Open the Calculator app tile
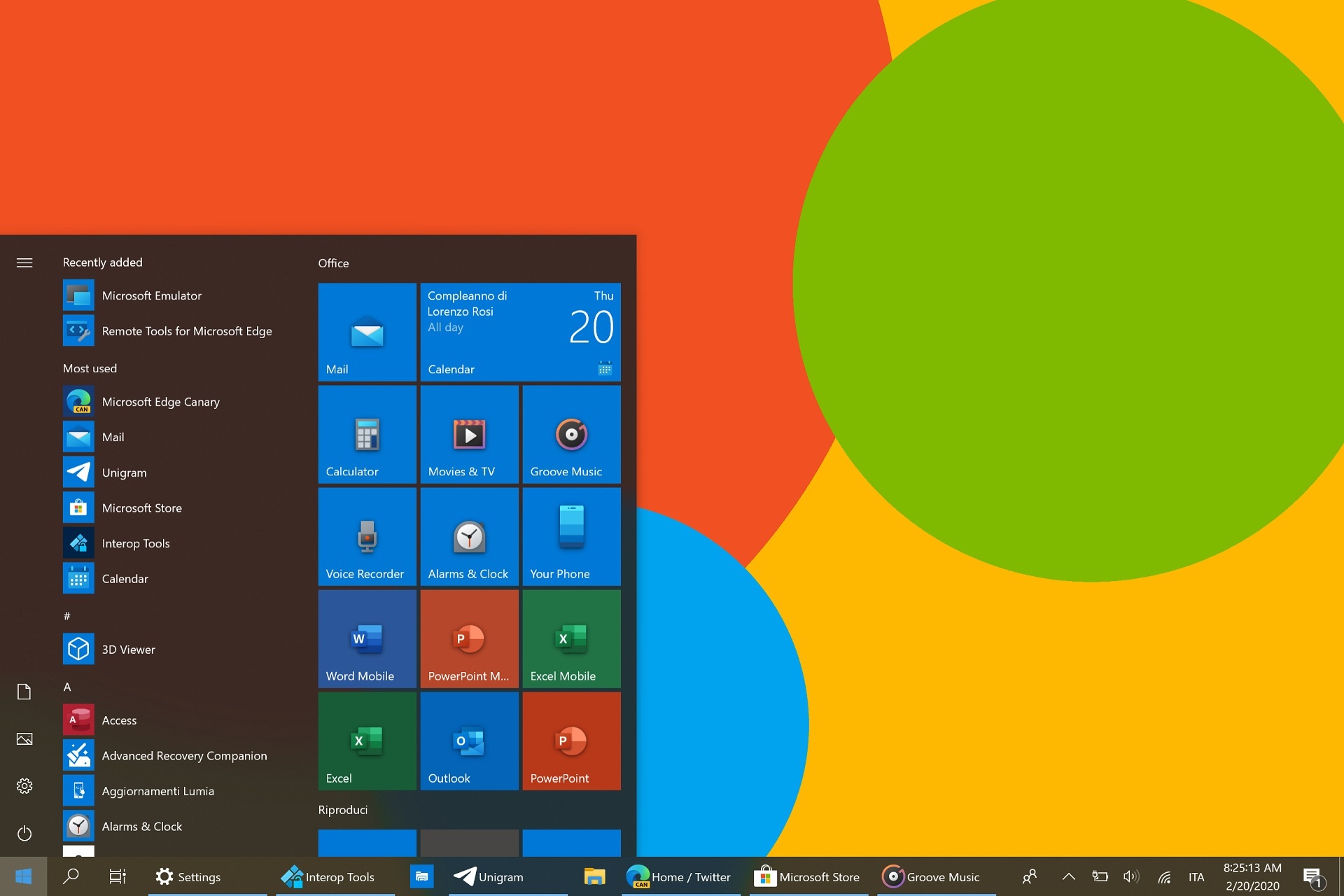 (365, 434)
